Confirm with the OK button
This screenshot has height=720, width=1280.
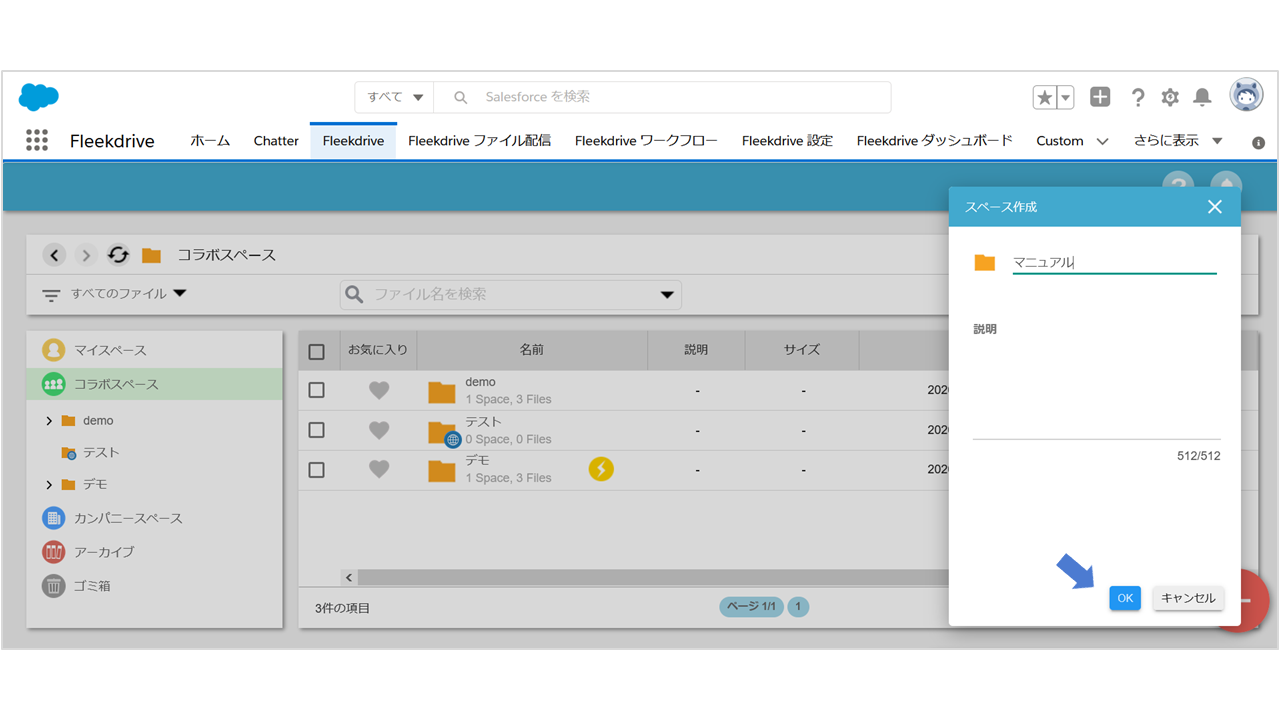pyautogui.click(x=1125, y=598)
